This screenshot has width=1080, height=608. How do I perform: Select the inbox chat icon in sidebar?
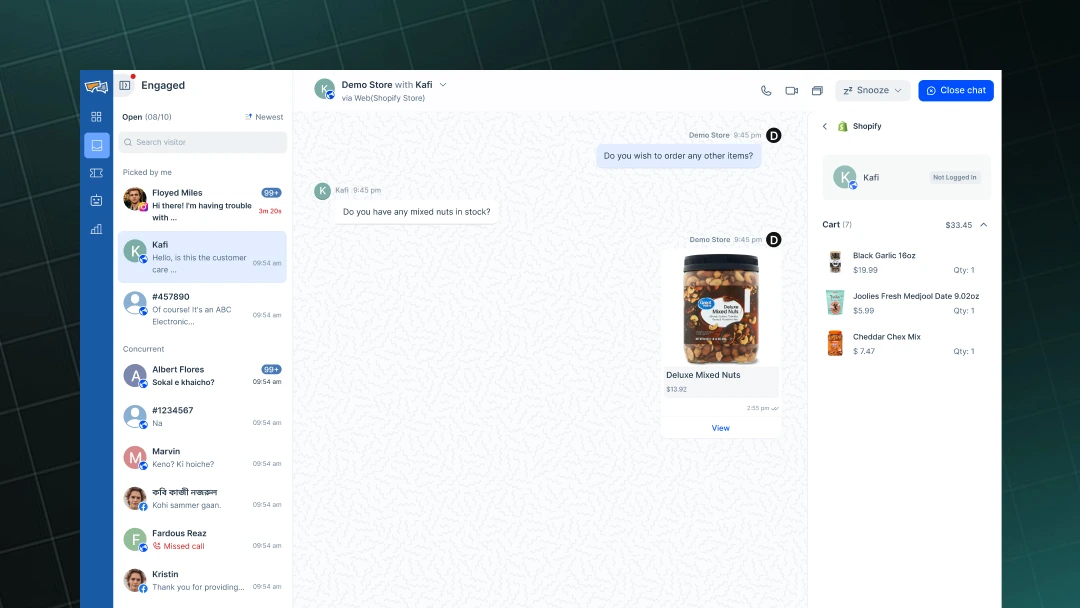coord(96,145)
